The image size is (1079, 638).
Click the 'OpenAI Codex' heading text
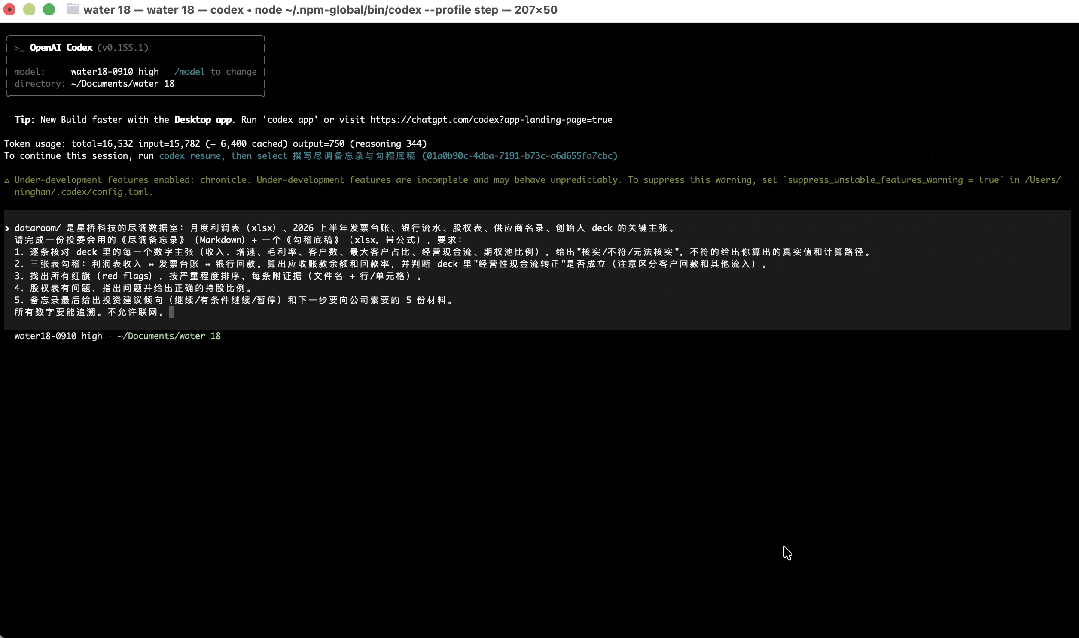[x=61, y=47]
